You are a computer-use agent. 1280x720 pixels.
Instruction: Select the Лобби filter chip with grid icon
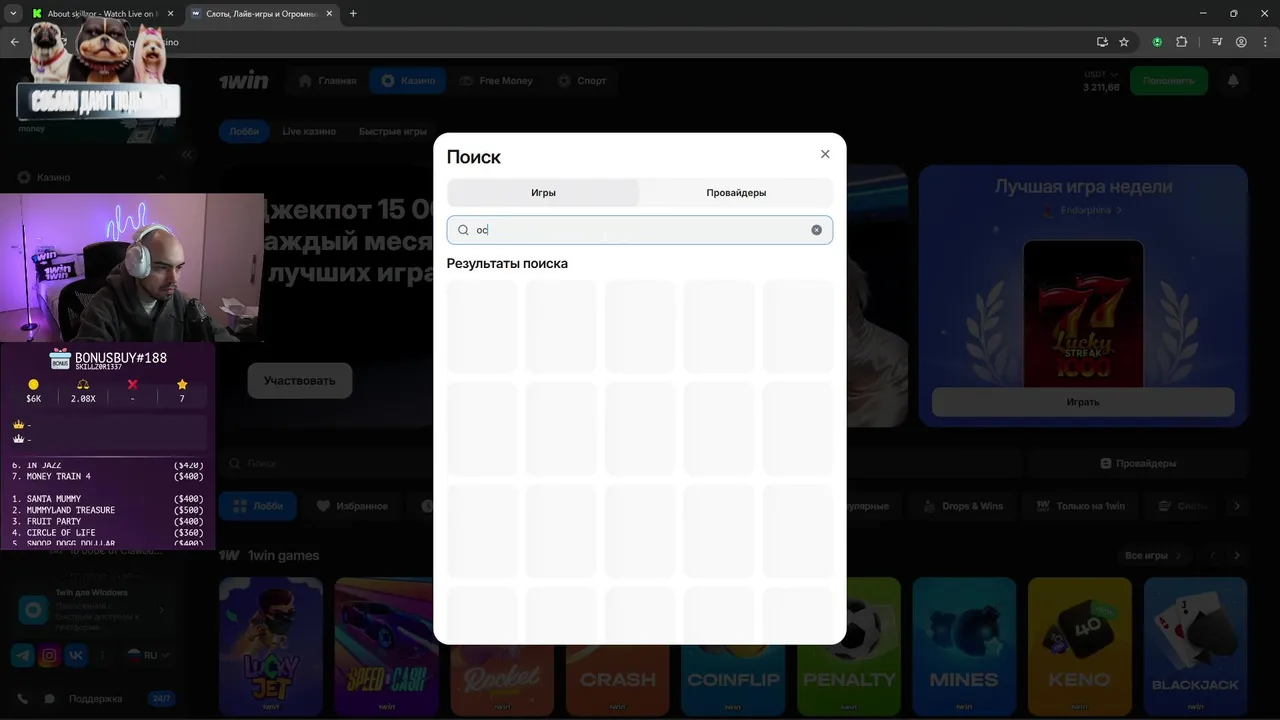pos(258,506)
